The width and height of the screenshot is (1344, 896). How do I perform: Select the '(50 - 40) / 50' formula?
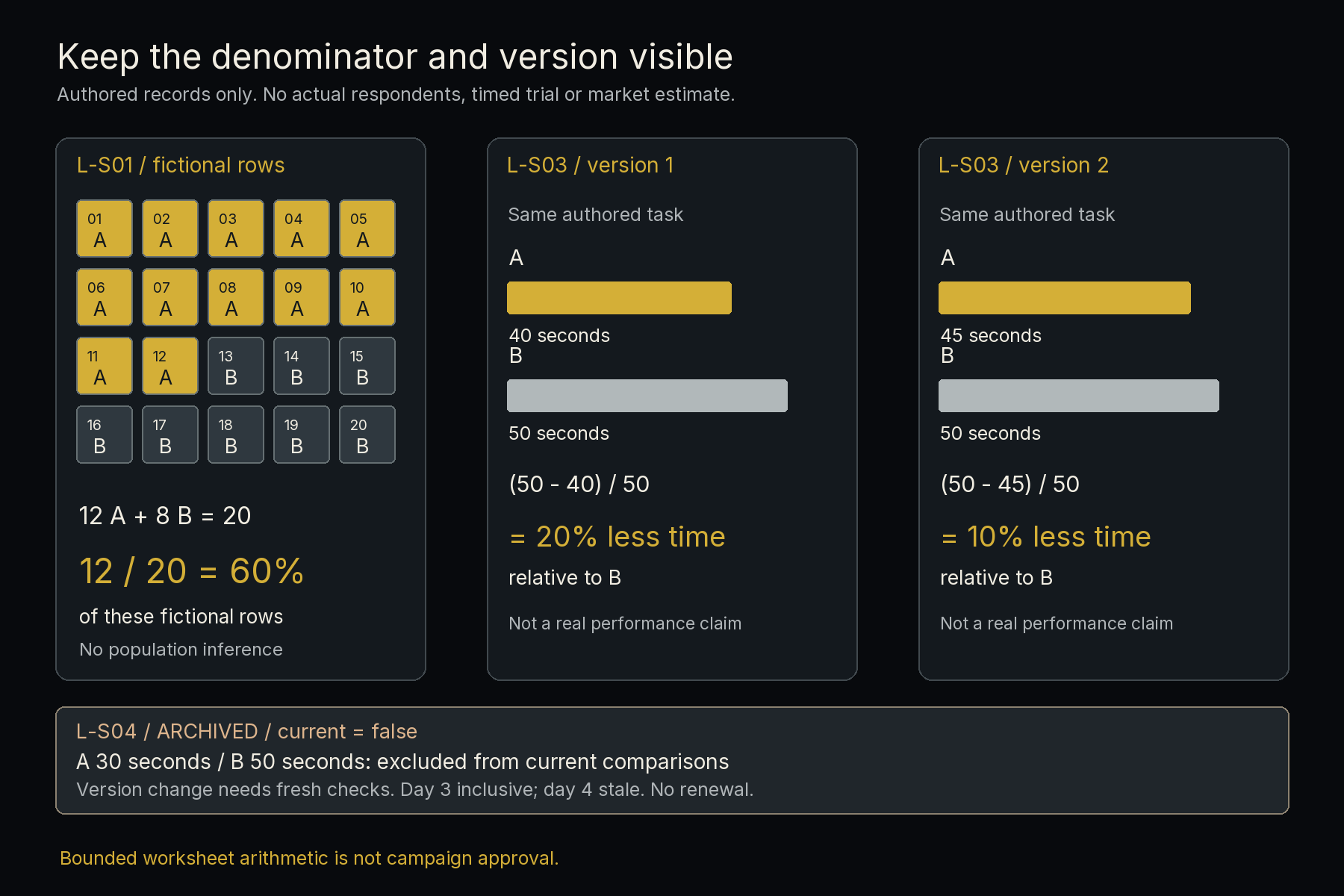coord(579,484)
